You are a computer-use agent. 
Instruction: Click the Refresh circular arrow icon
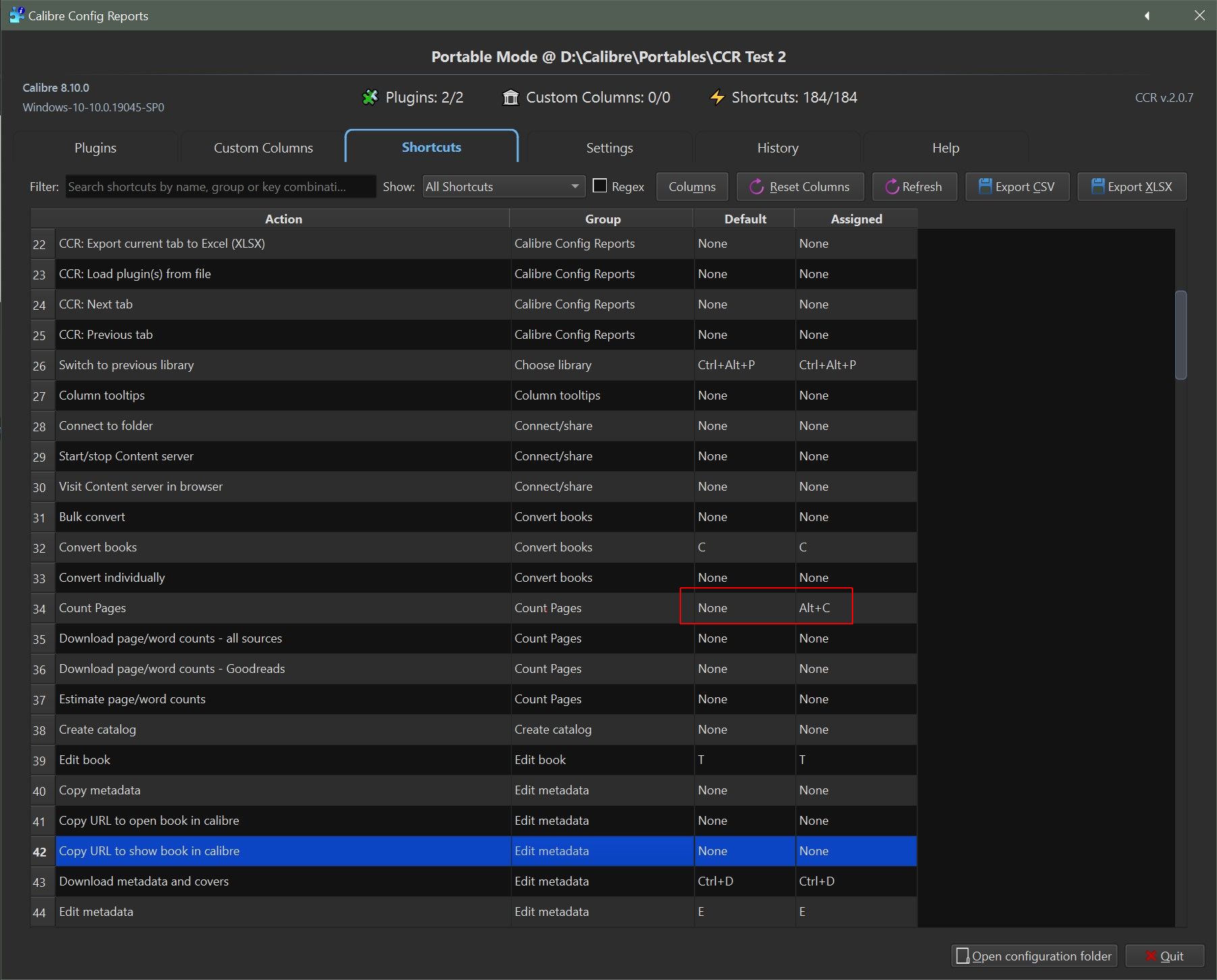(892, 187)
